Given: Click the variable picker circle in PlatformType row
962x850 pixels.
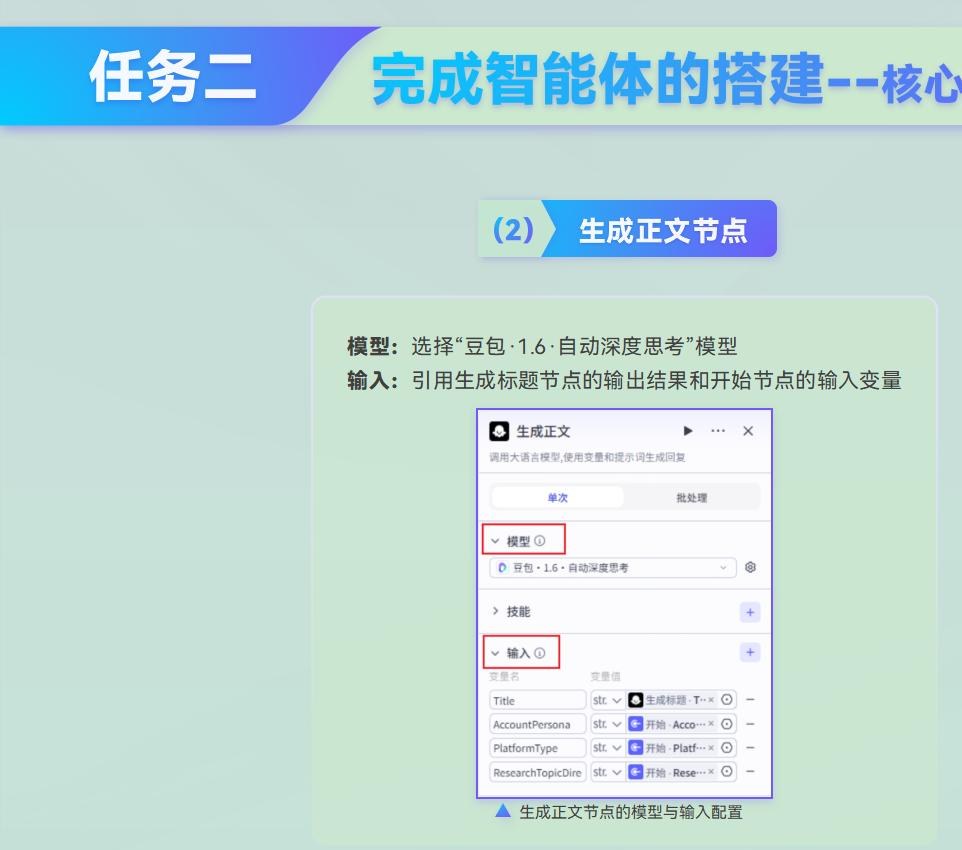Looking at the screenshot, I should click(727, 748).
